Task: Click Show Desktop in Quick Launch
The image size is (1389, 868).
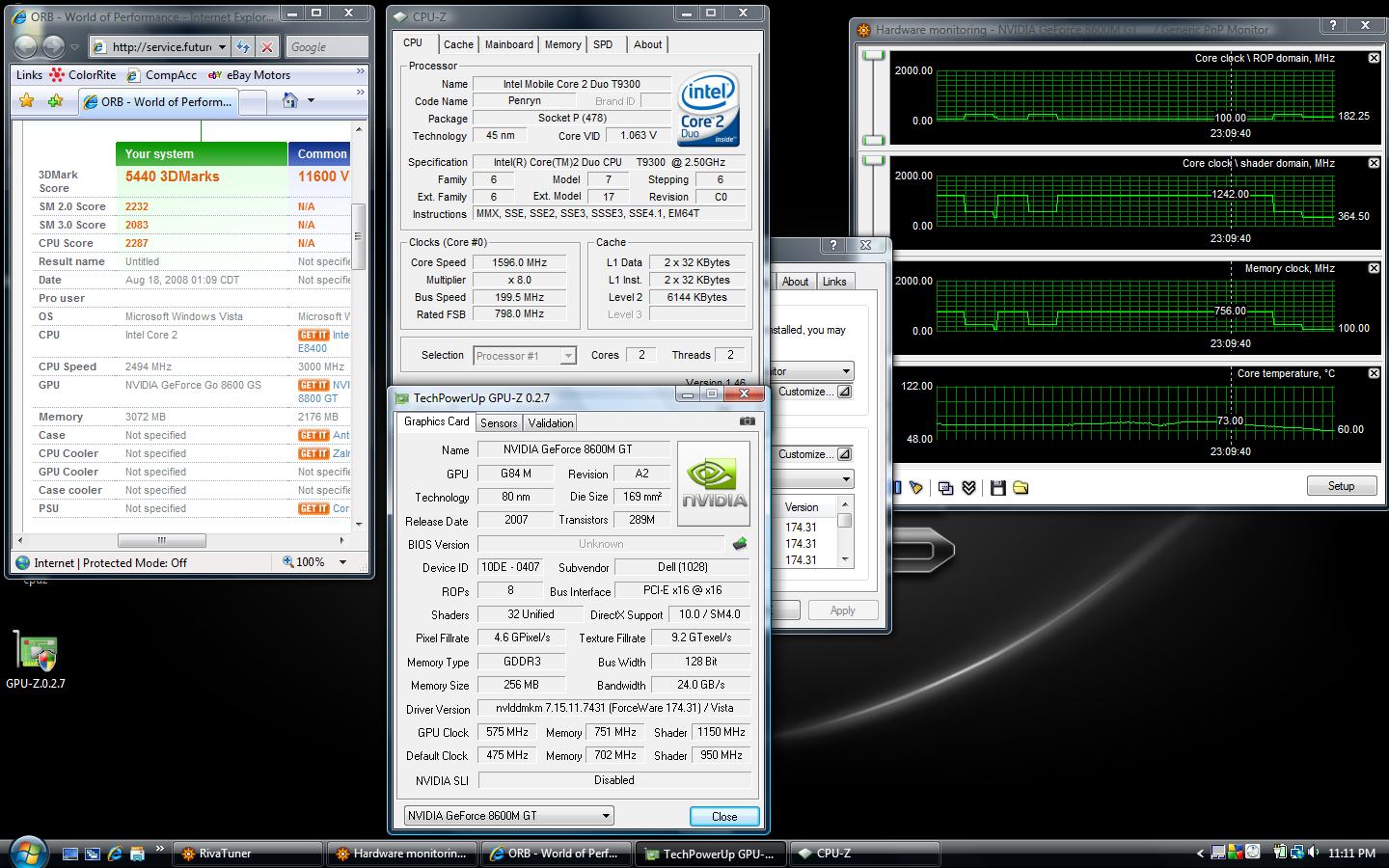Action: click(69, 854)
